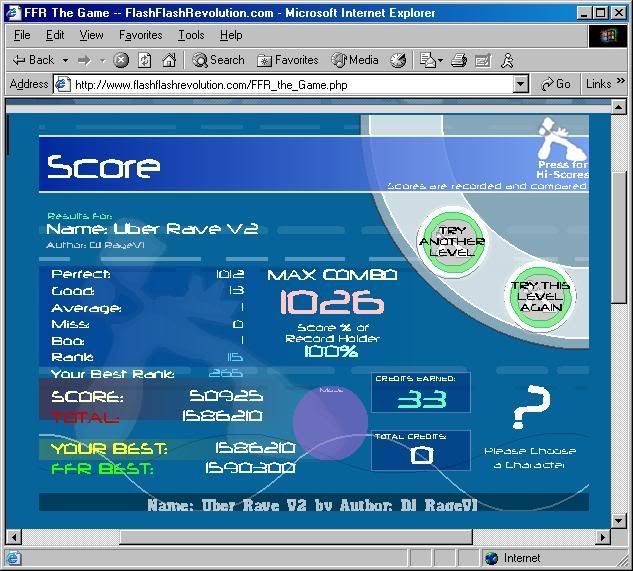Click the Stop loading toolbar icon

(121, 60)
